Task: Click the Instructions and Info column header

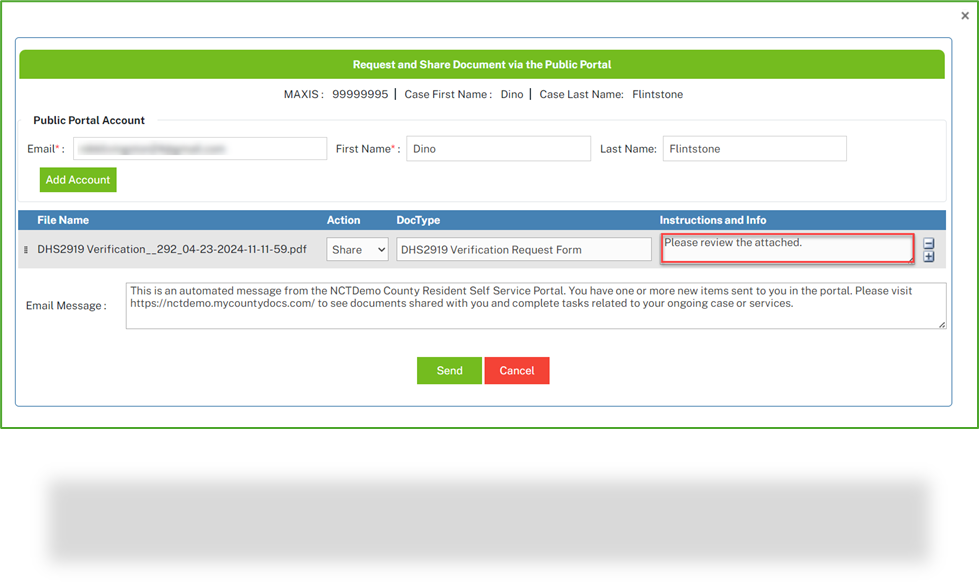Action: [712, 219]
